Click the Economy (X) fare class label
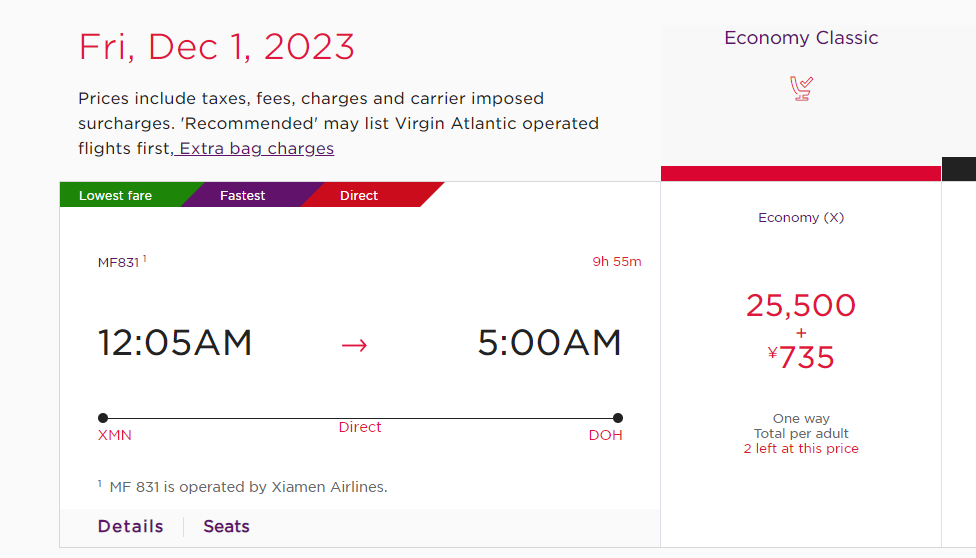The height and width of the screenshot is (558, 976). click(800, 217)
